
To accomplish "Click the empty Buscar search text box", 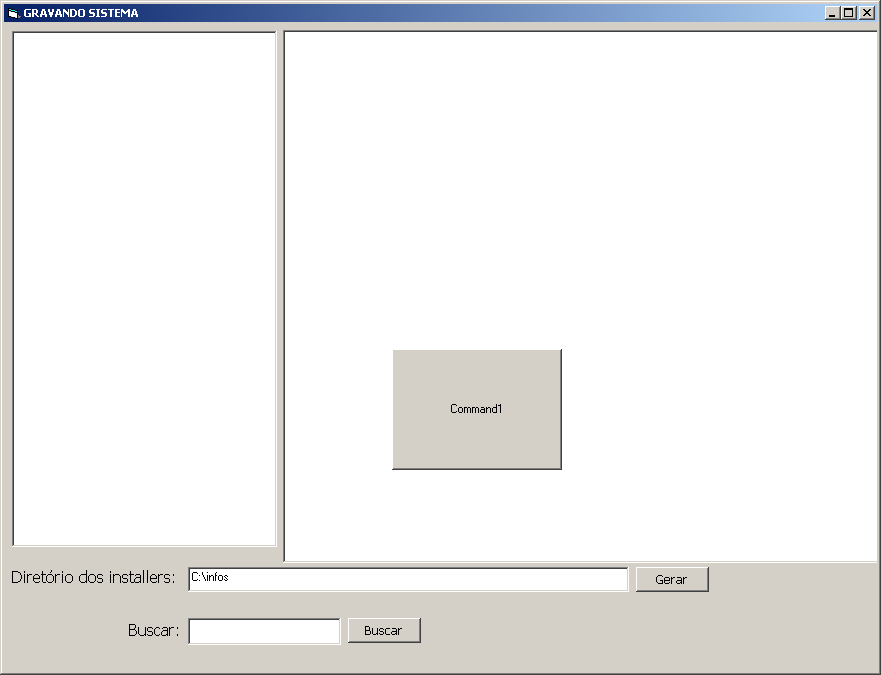I will [264, 631].
